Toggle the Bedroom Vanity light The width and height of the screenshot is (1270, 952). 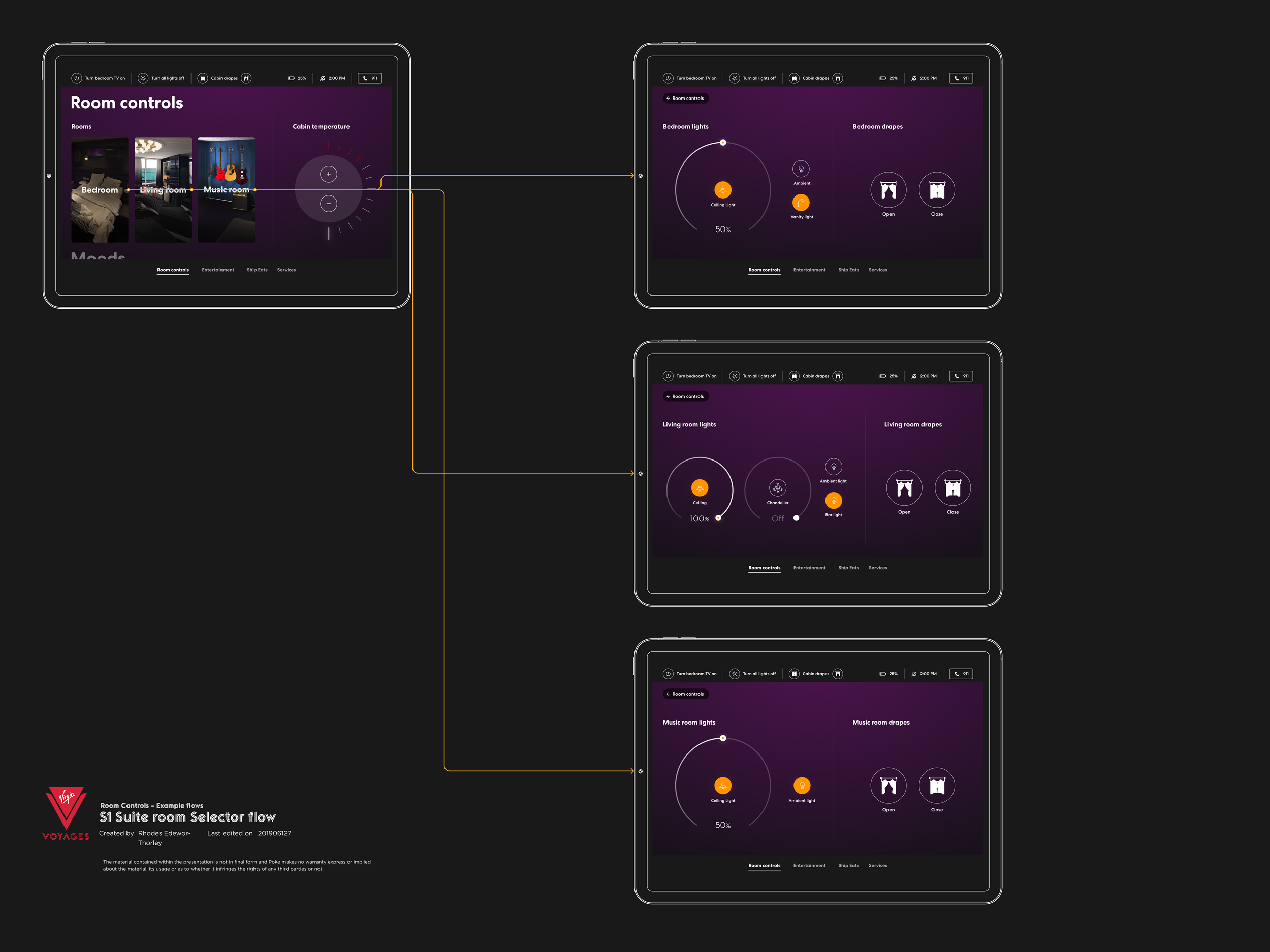tap(801, 203)
